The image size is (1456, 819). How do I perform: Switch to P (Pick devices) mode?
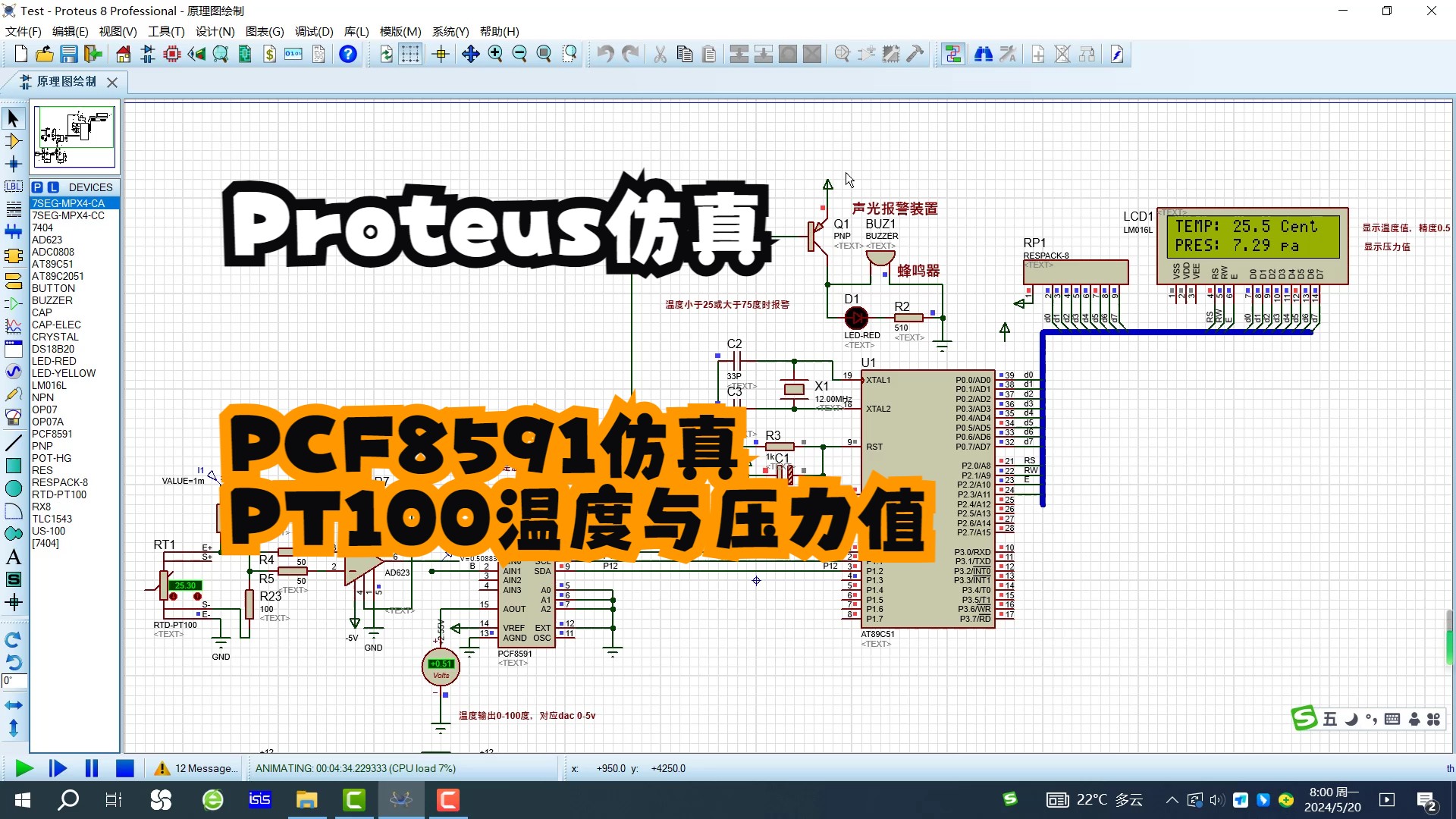[x=38, y=187]
